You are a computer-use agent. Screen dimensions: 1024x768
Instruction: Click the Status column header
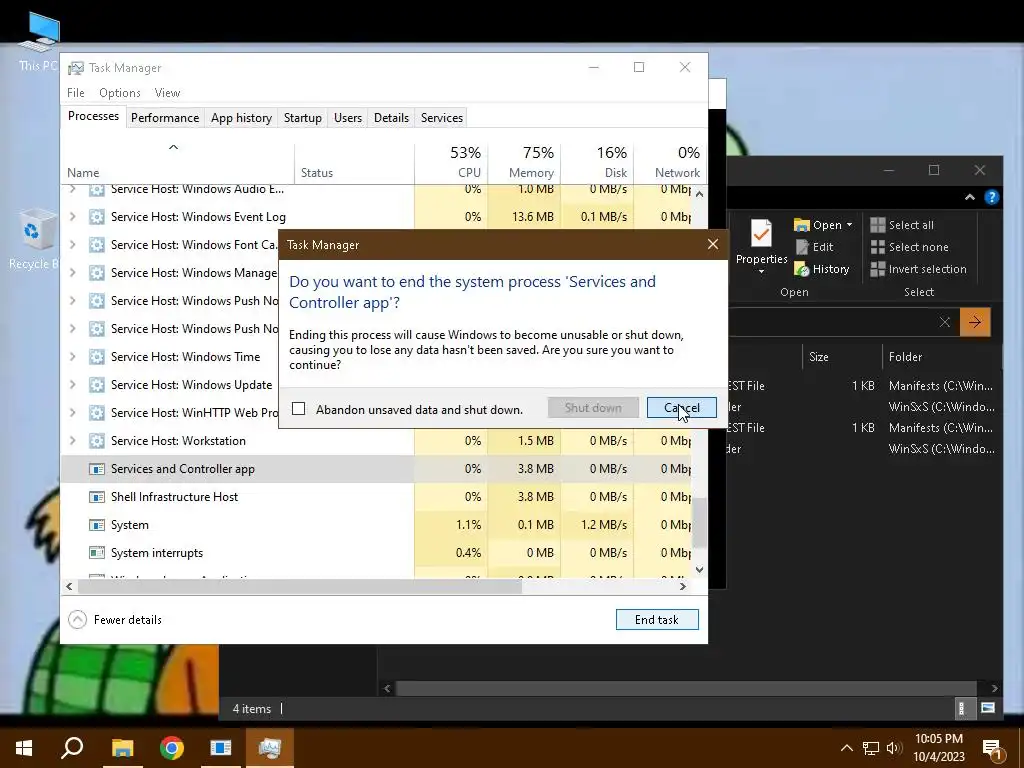(x=354, y=162)
